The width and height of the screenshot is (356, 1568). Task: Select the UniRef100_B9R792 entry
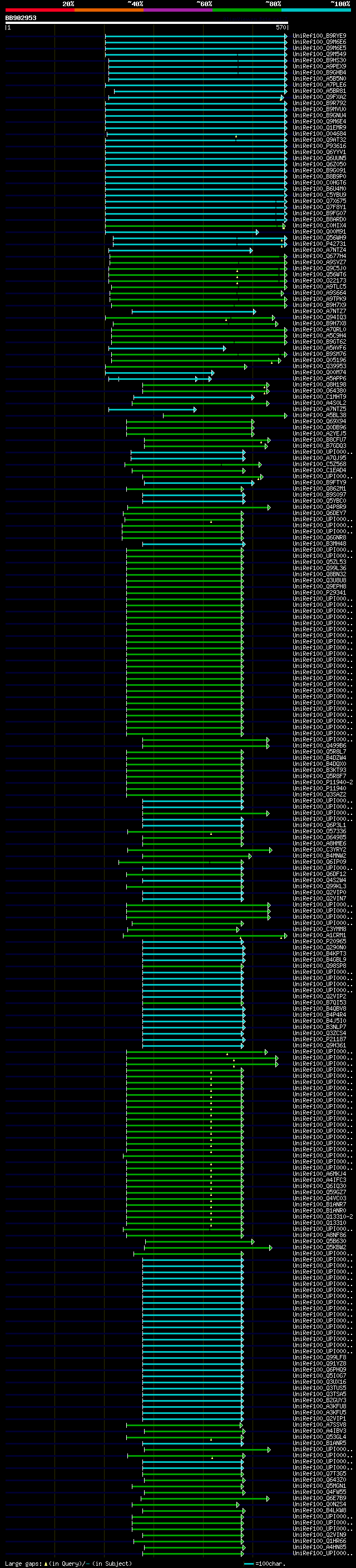(319, 103)
